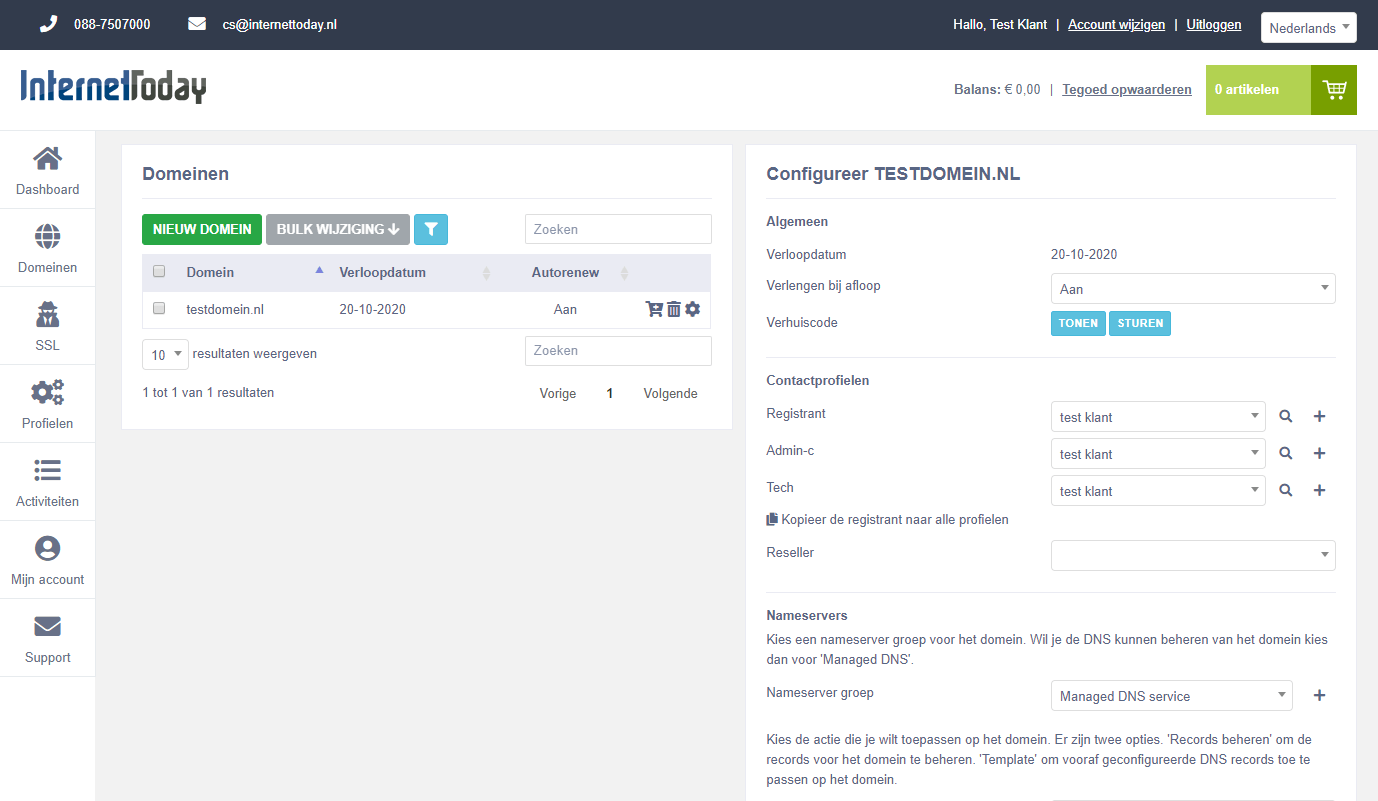Add new Registrant profile with plus icon
This screenshot has height=801, width=1378.
tap(1319, 417)
